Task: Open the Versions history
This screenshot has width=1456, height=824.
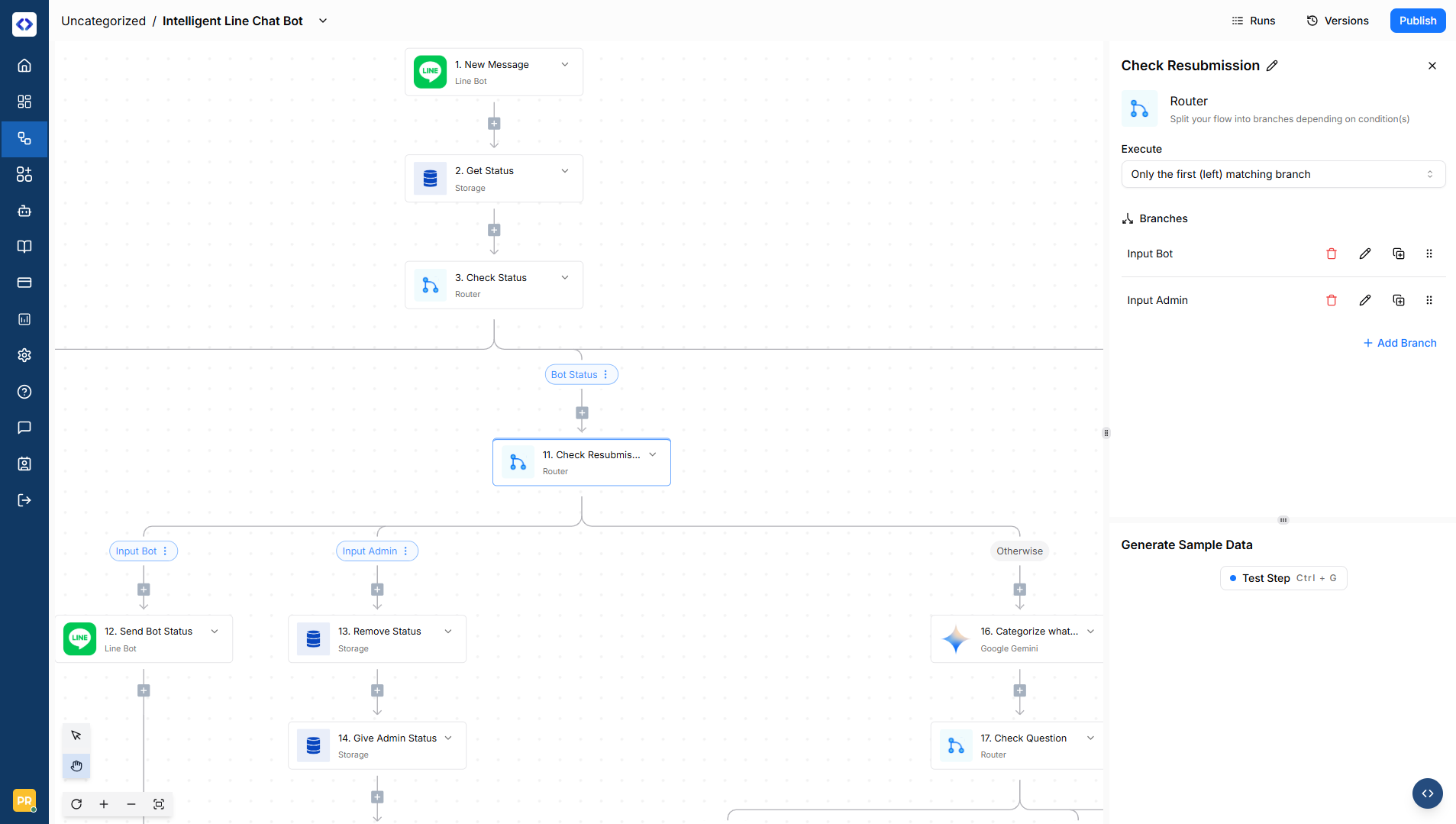Action: (x=1337, y=21)
